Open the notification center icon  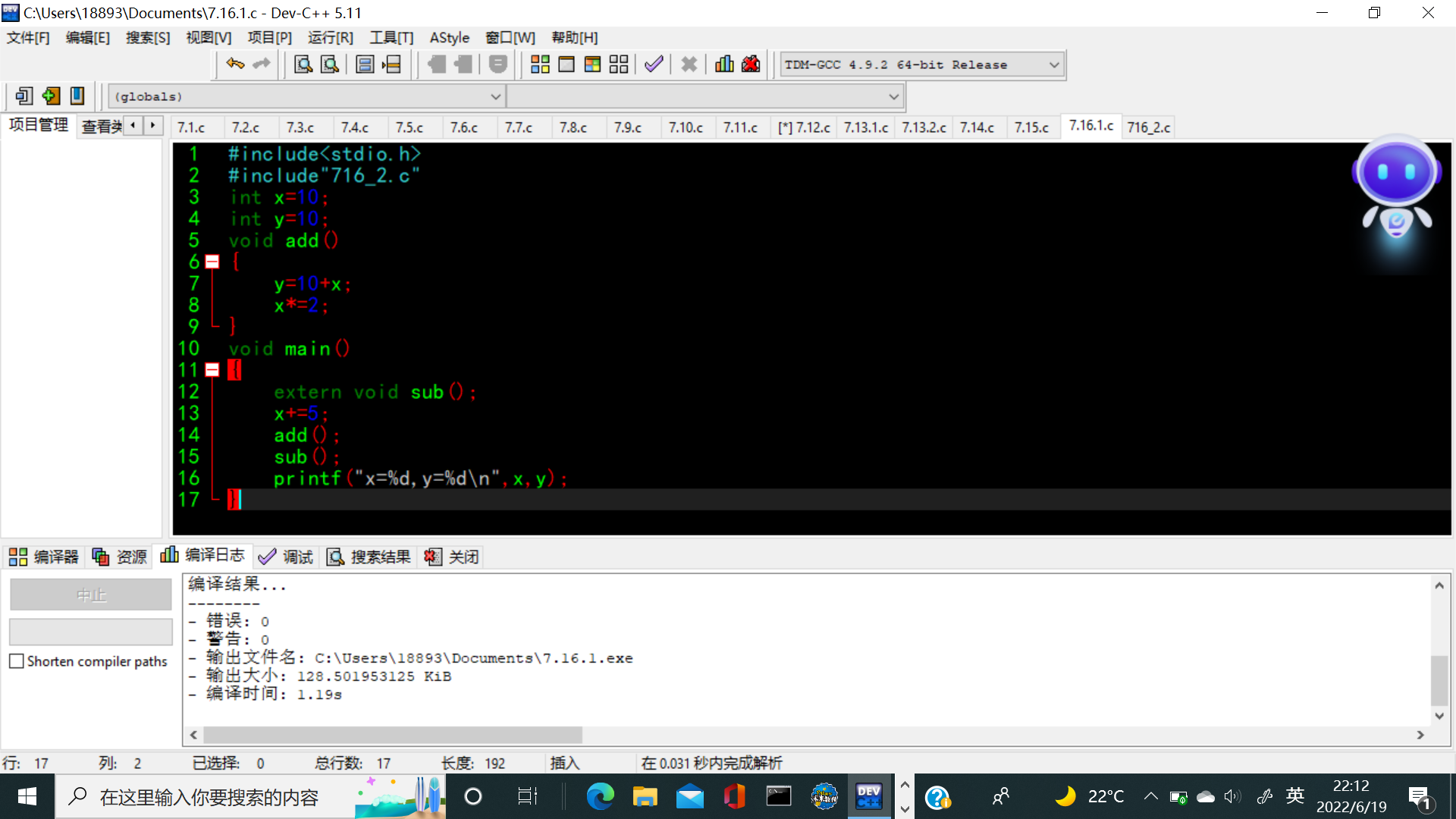[x=1420, y=797]
